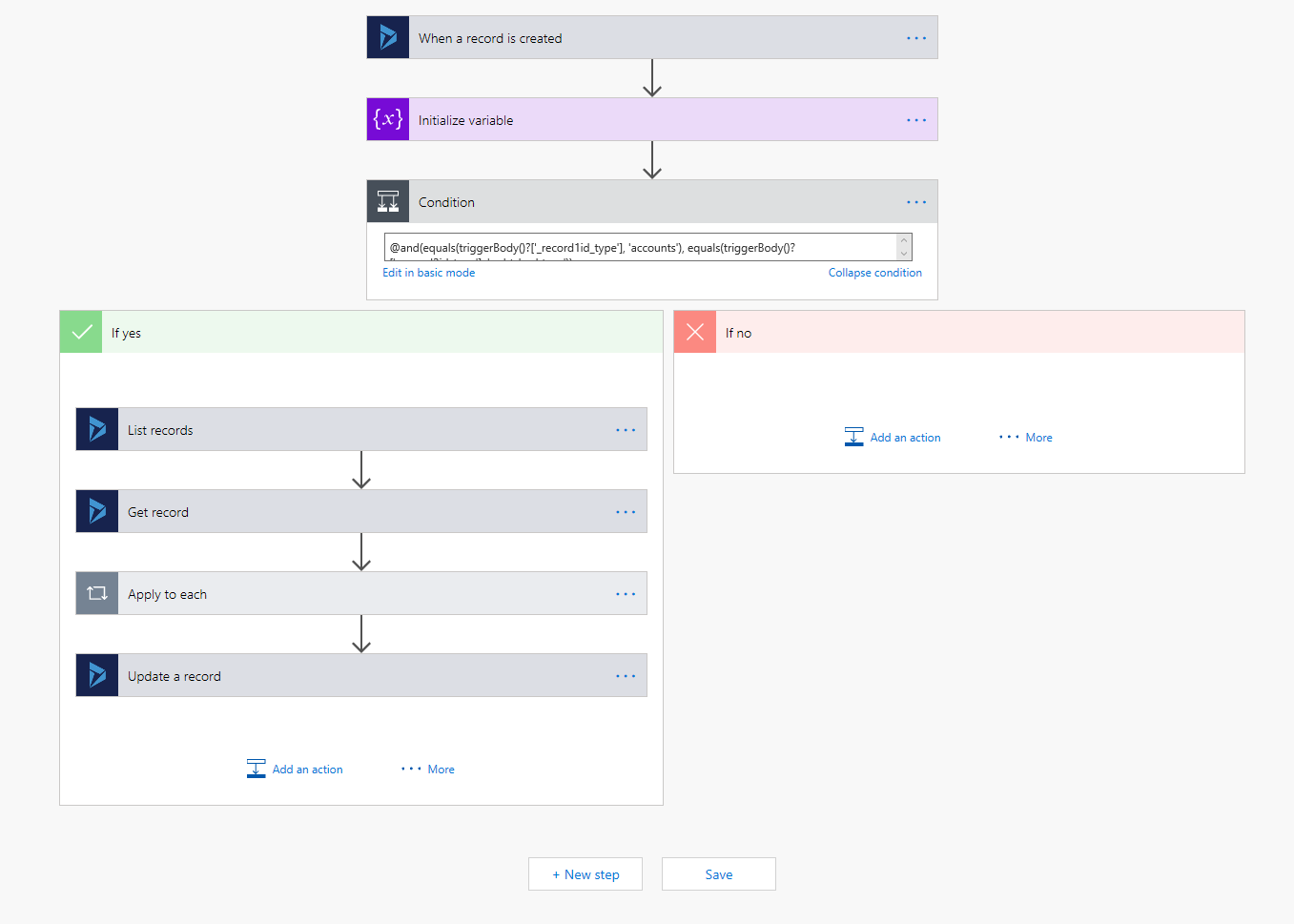The image size is (1294, 924).
Task: Open the ellipsis menu on 'Get record'
Action: (x=626, y=510)
